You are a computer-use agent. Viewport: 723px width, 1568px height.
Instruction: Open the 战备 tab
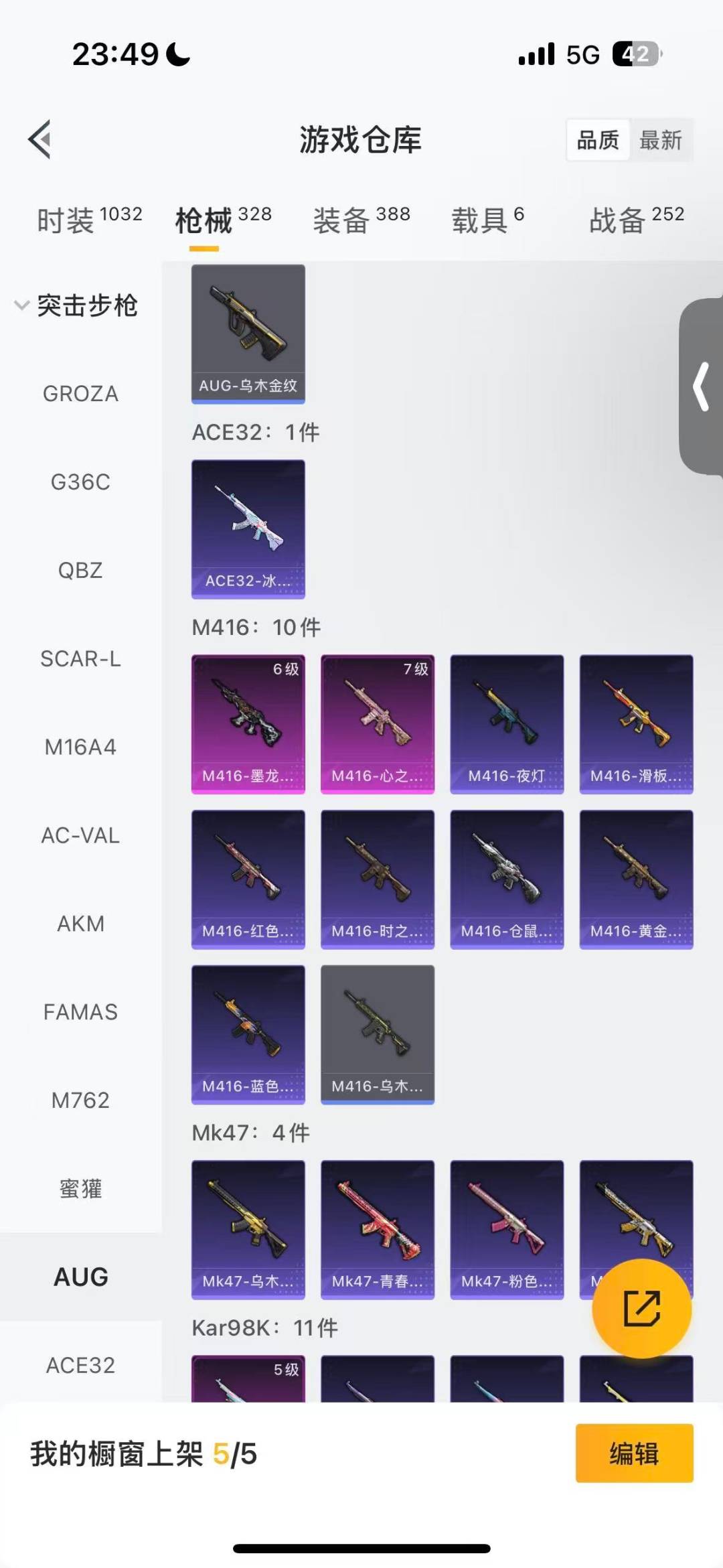click(x=637, y=219)
